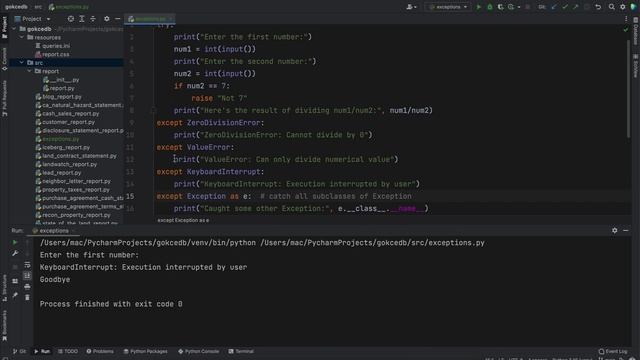Expand all in the Project panel toolbar

[x=82, y=19]
